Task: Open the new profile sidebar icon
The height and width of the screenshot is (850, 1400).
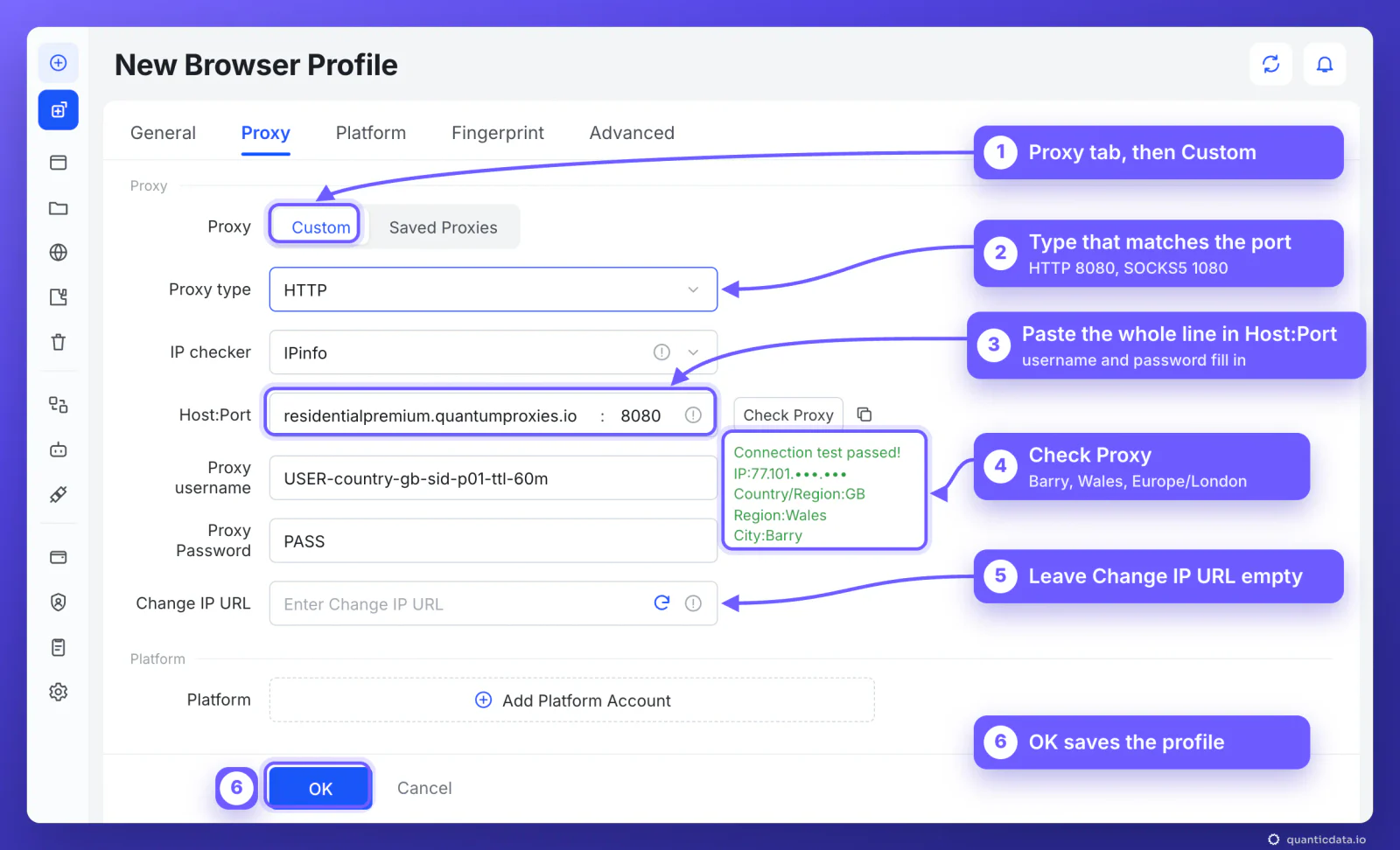Action: [59, 110]
